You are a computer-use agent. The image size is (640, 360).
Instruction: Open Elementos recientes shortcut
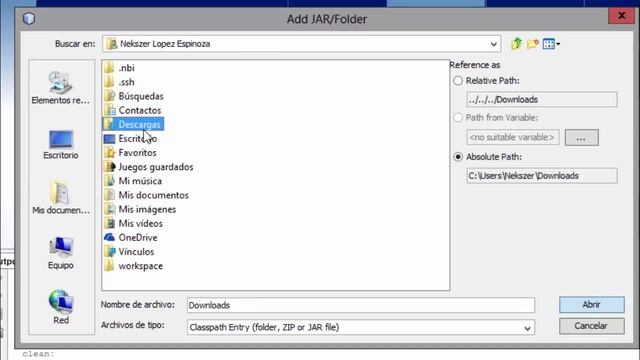pyautogui.click(x=60, y=87)
